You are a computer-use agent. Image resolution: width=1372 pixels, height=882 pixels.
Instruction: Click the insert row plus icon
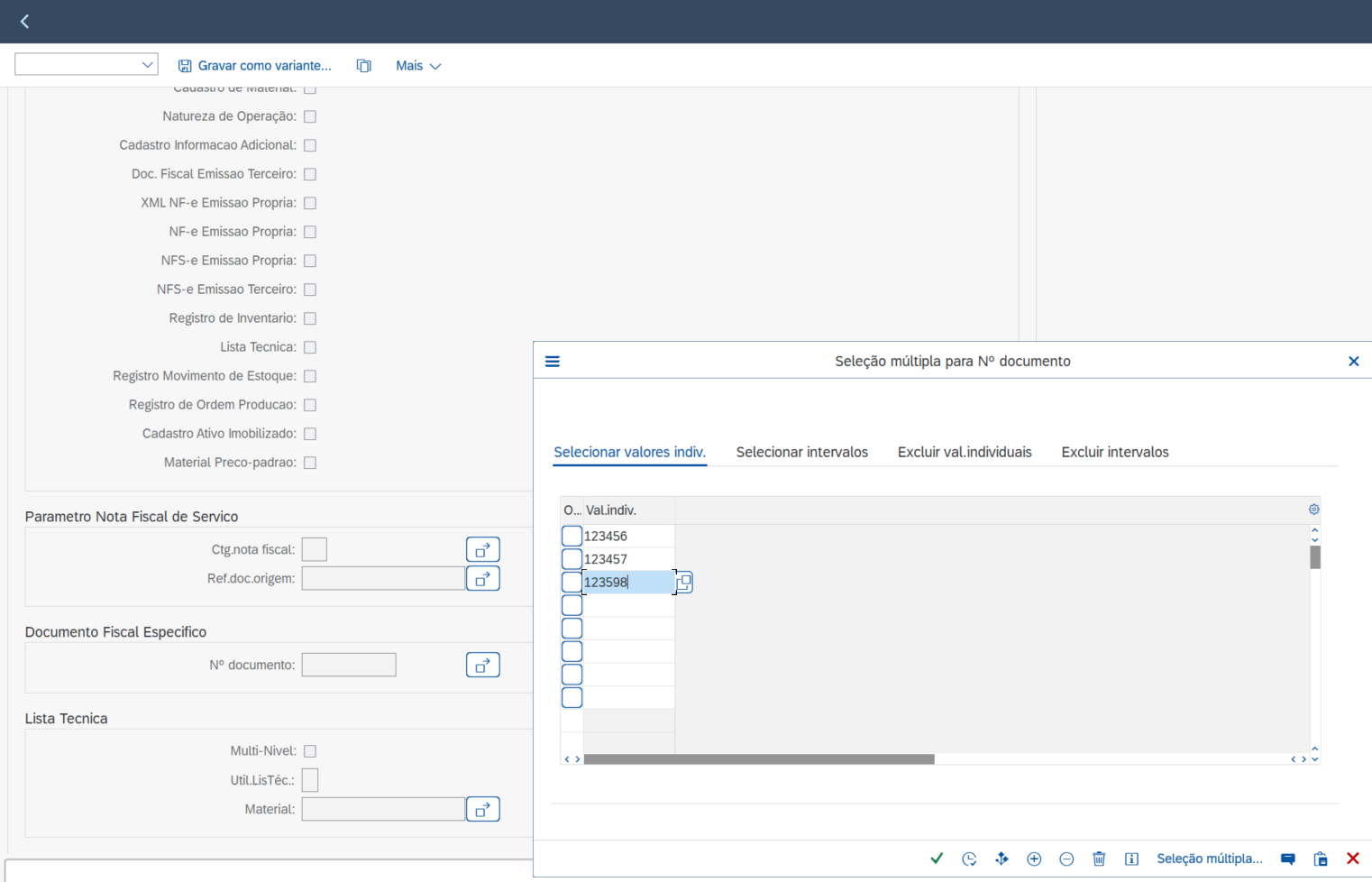(x=1034, y=859)
